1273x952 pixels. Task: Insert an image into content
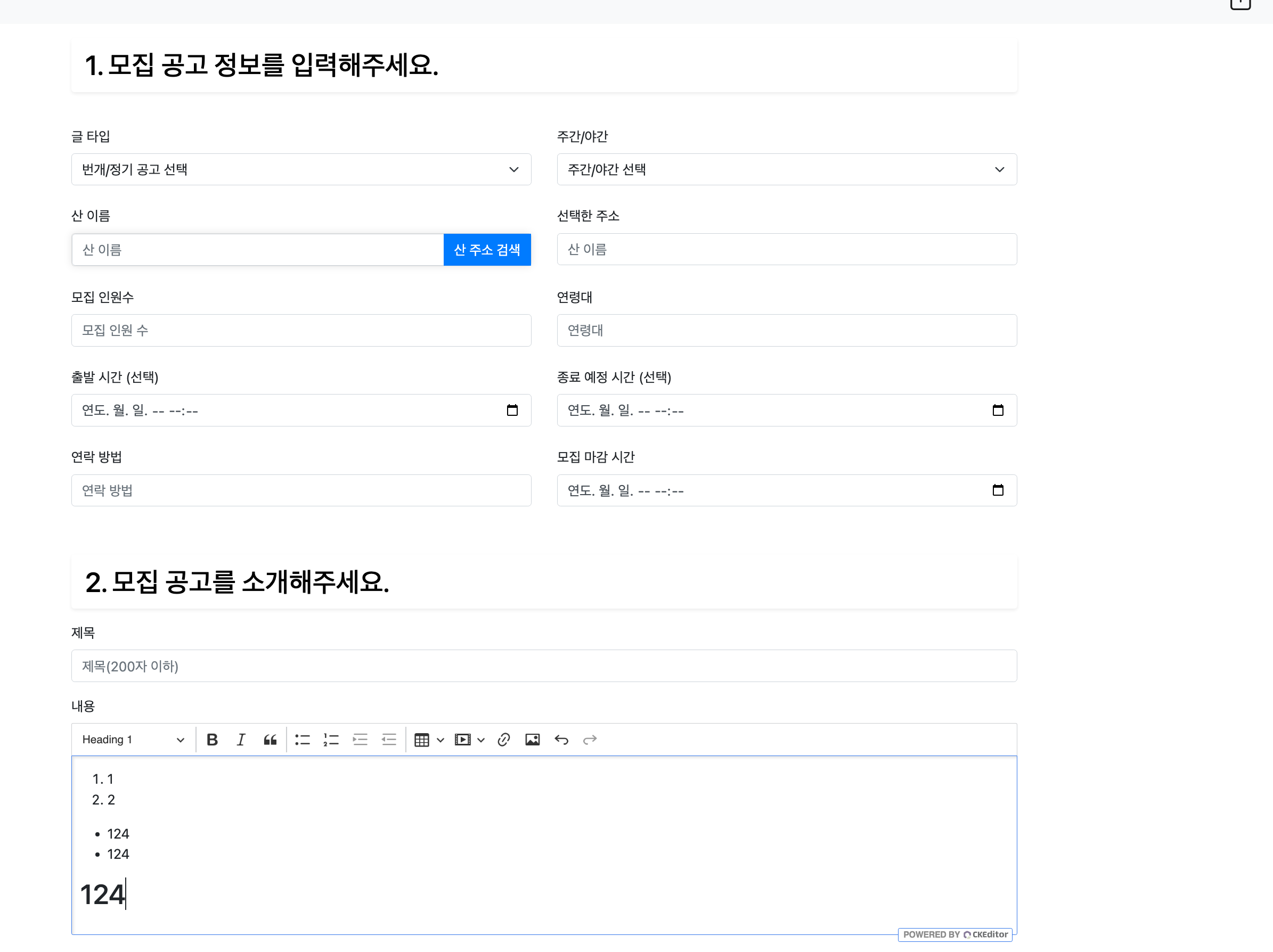point(532,739)
